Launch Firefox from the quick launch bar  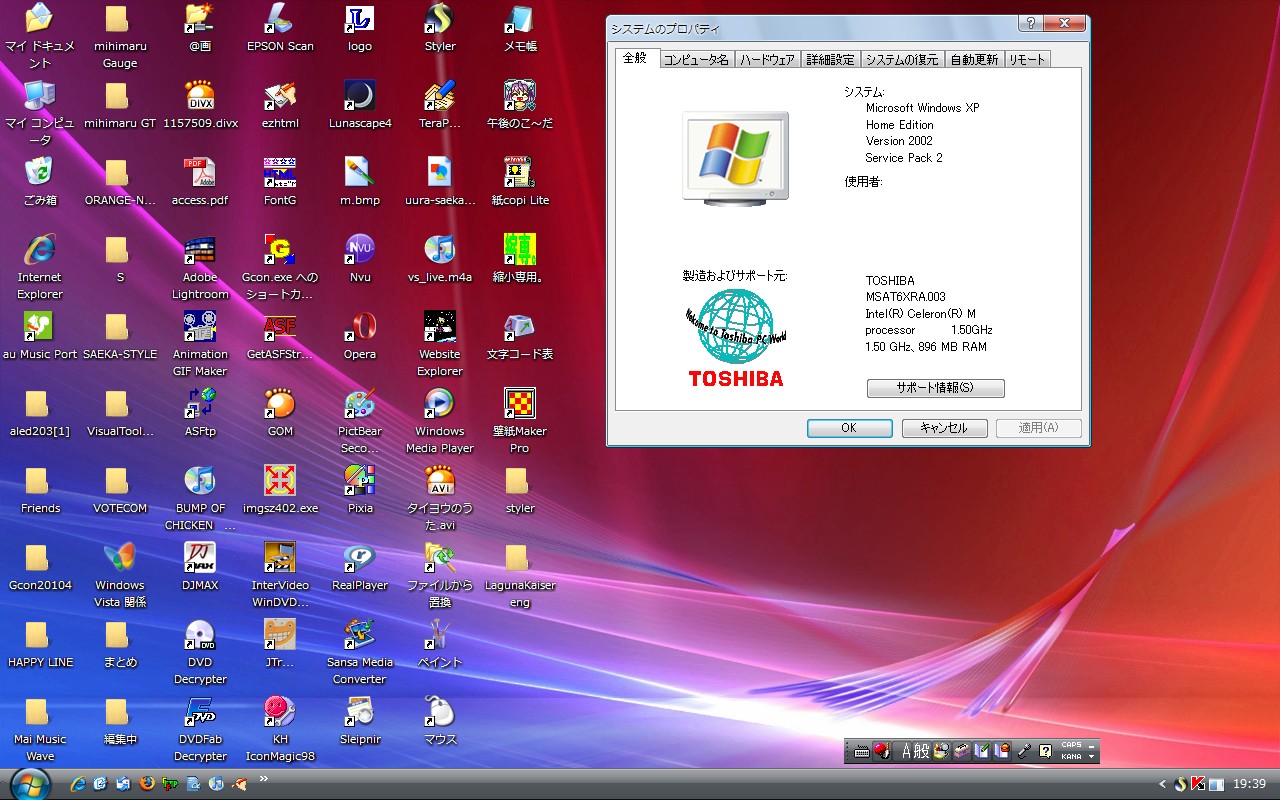click(x=147, y=784)
